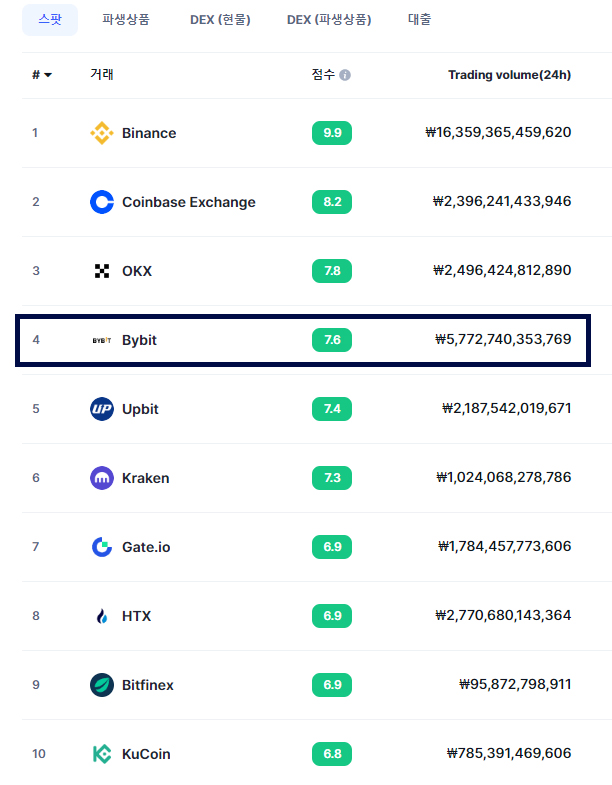Click the Upbit logo icon
Screen dimensions: 612x785
[x=102, y=409]
